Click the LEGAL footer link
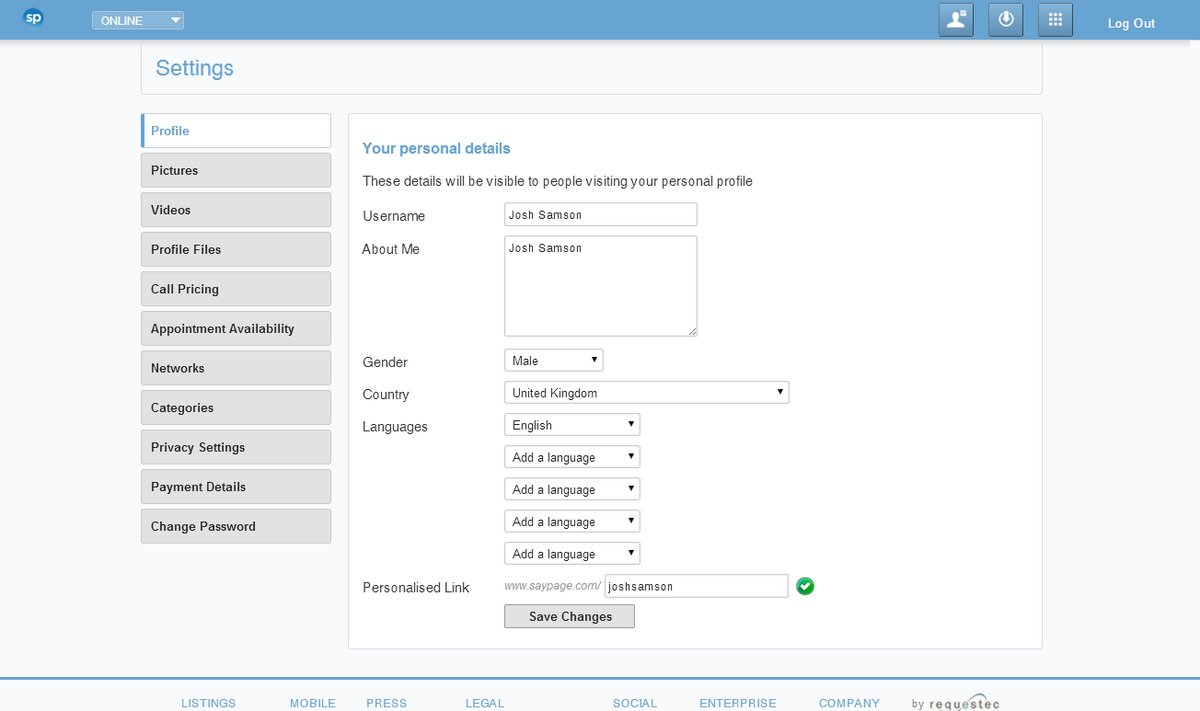The image size is (1200, 711). coord(485,703)
